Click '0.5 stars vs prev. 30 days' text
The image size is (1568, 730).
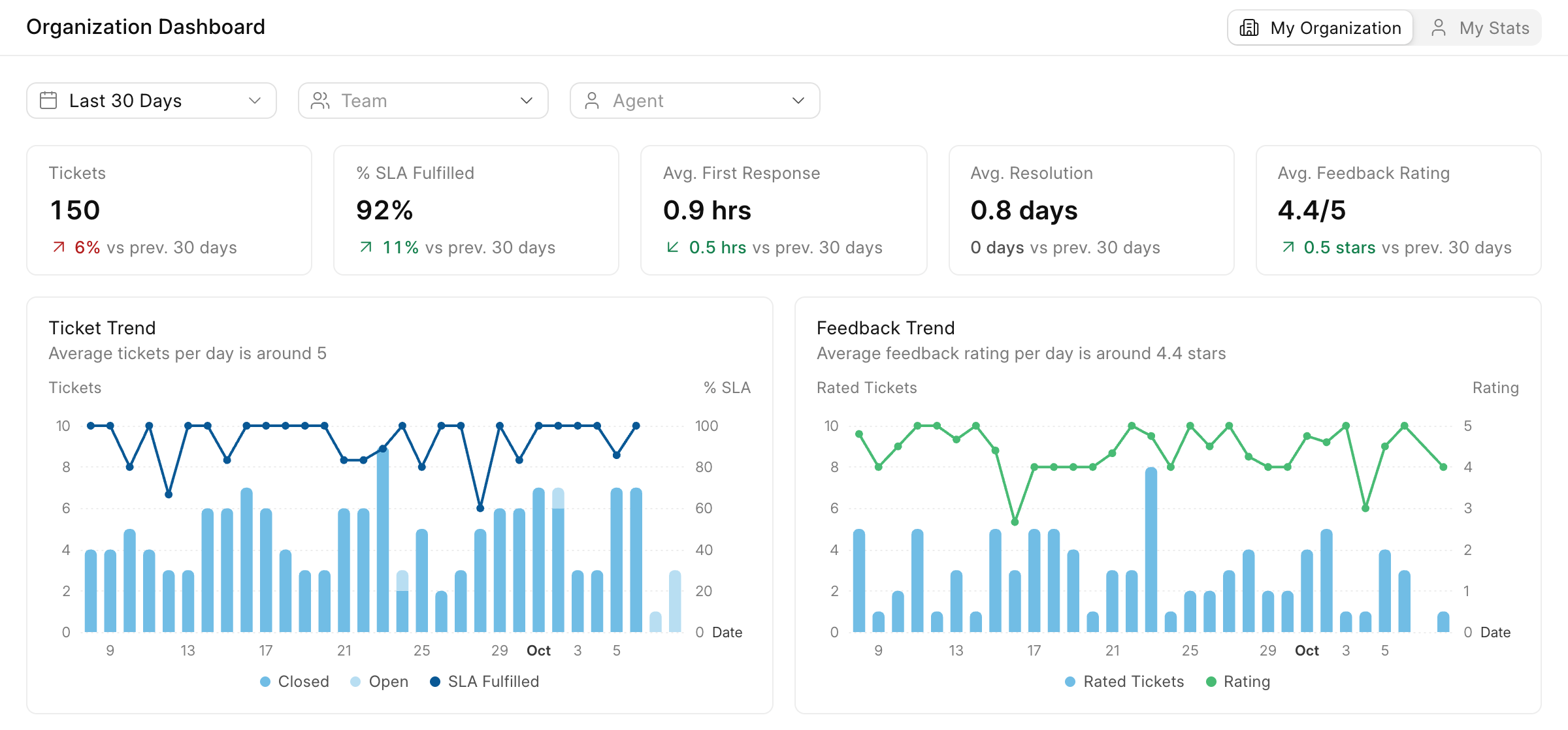tap(1408, 247)
